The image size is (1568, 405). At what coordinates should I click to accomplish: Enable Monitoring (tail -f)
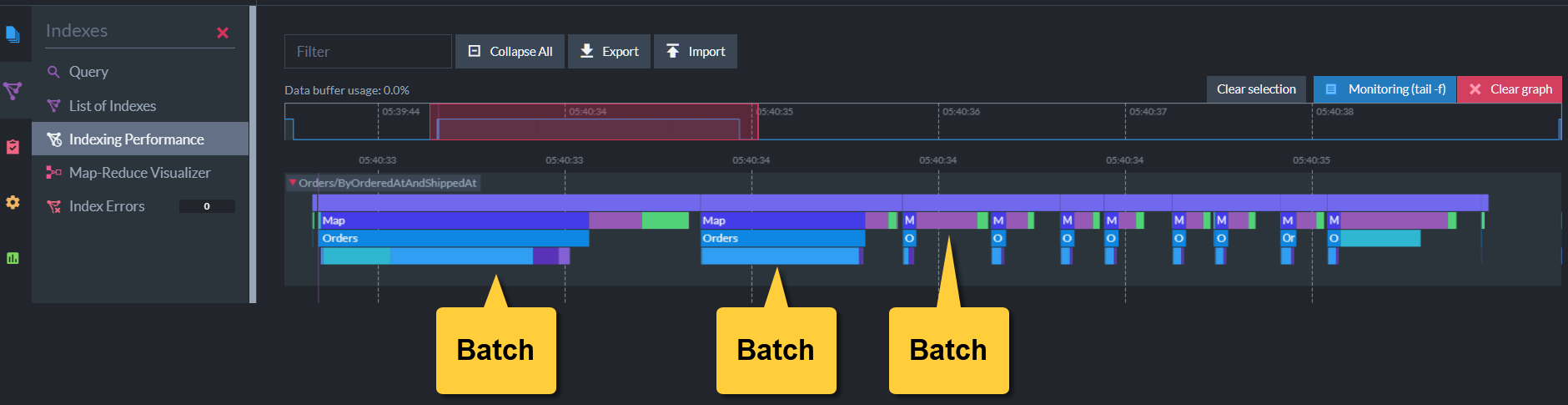pyautogui.click(x=1385, y=89)
